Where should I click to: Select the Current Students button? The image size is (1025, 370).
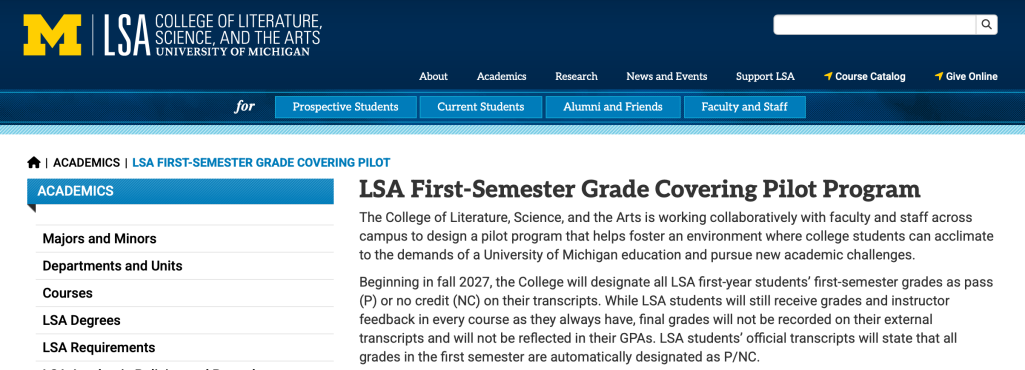tap(480, 107)
